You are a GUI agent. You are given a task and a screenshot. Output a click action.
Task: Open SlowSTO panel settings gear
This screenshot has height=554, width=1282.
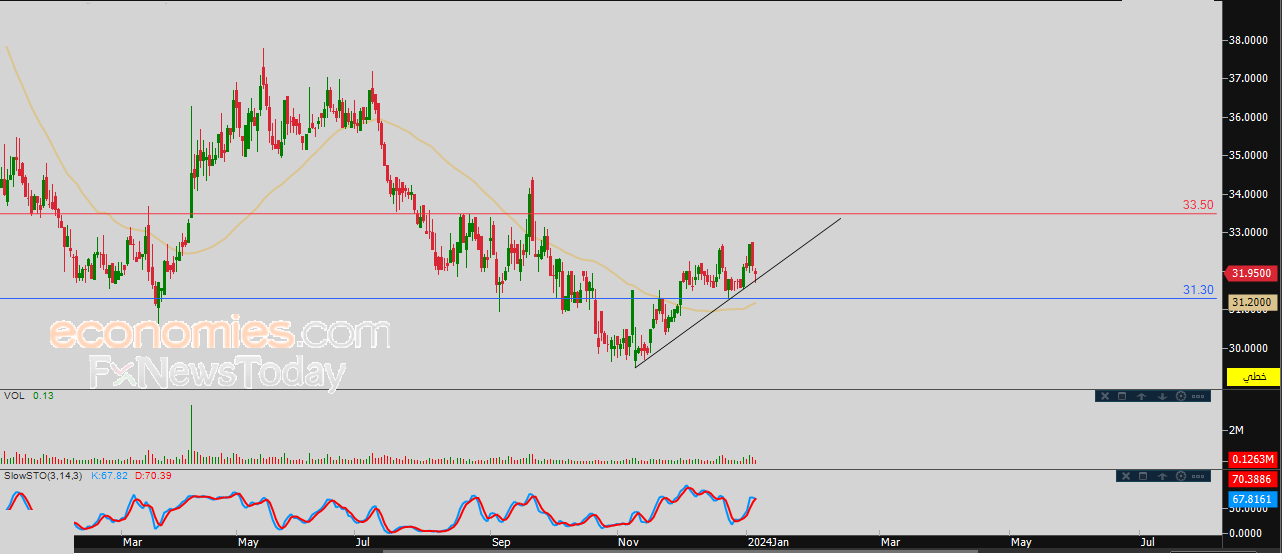pyautogui.click(x=1181, y=476)
